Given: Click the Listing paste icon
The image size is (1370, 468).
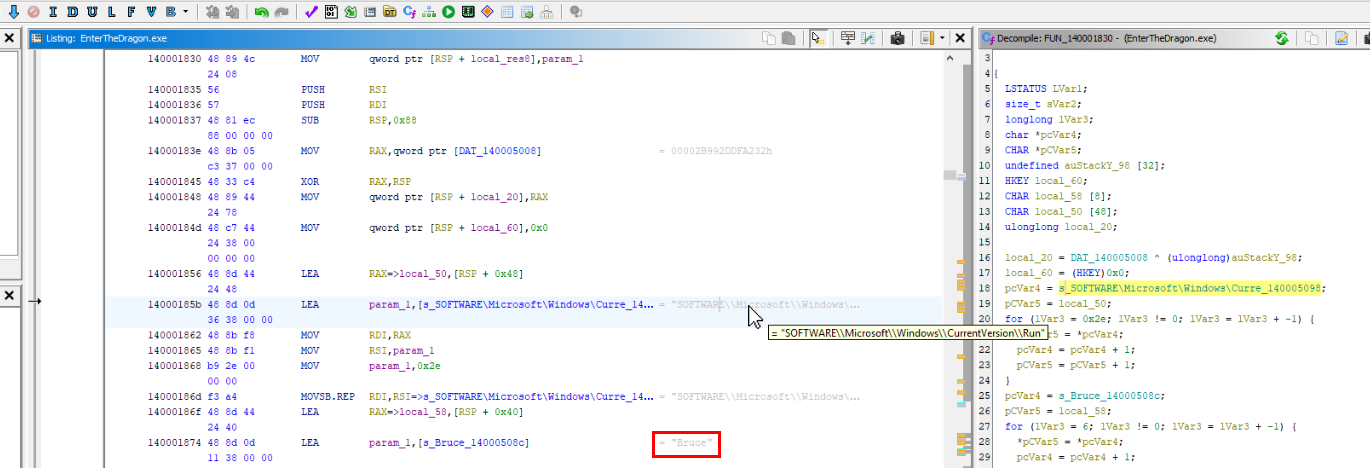Looking at the screenshot, I should coord(788,38).
